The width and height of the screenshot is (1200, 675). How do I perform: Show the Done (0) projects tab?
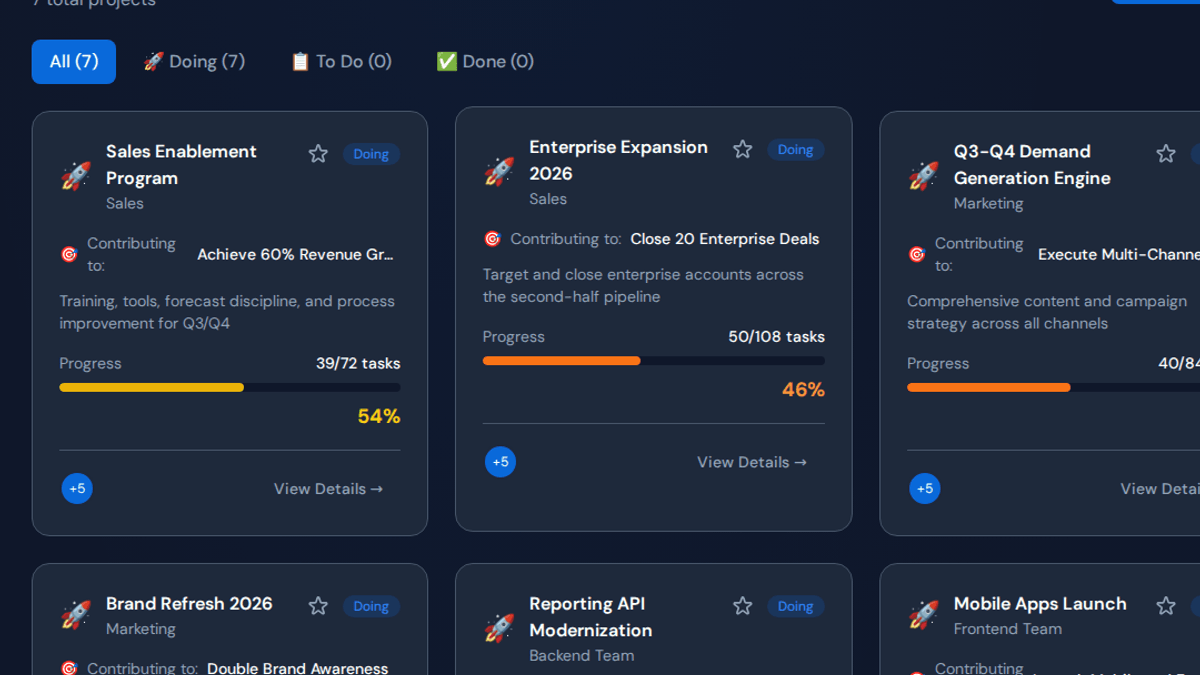point(485,62)
